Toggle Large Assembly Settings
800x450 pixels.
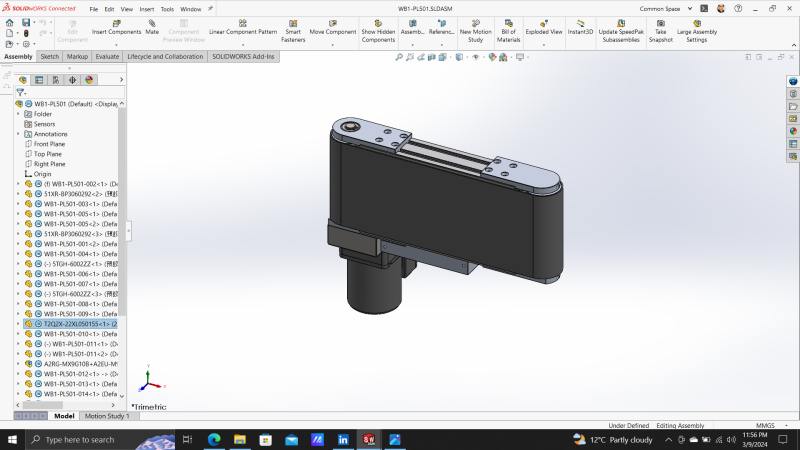697,23
